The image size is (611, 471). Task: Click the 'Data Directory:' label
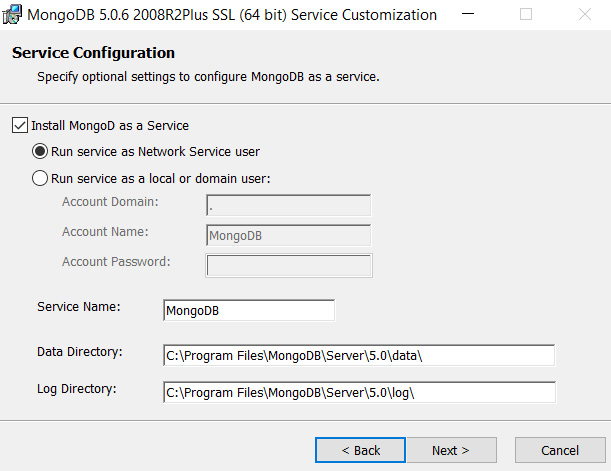coord(80,352)
